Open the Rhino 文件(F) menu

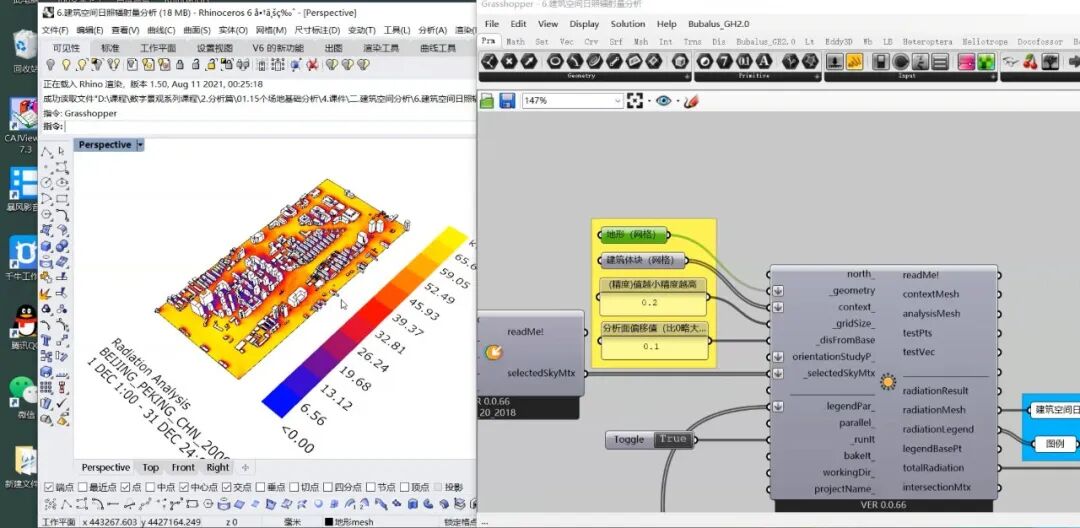(54, 30)
